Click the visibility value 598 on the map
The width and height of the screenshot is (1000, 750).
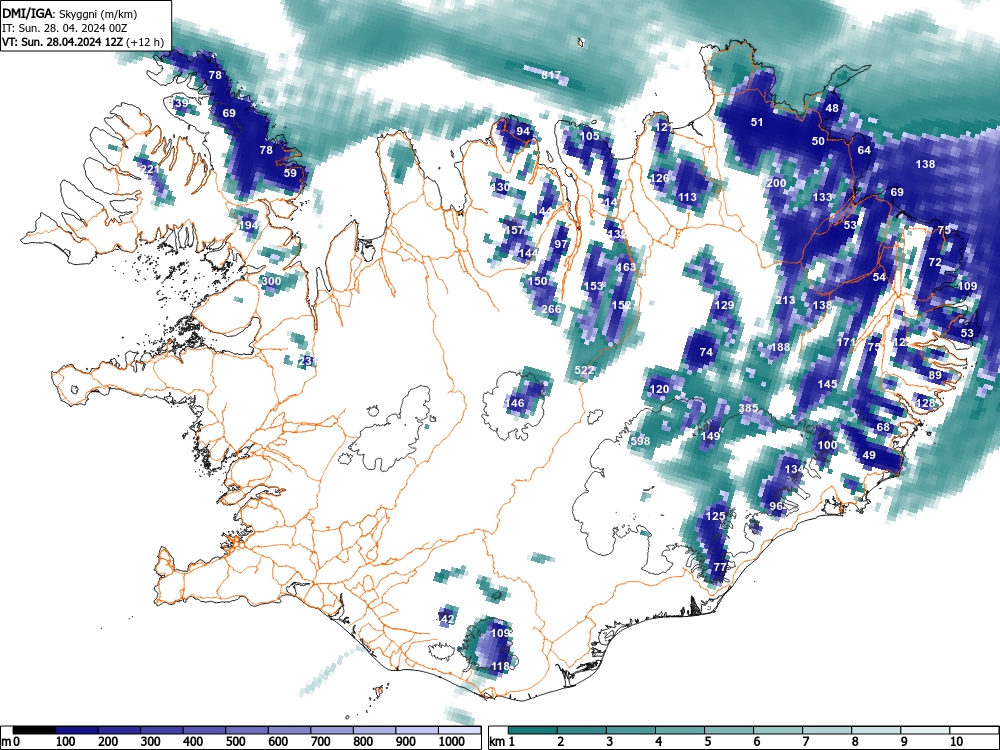[x=640, y=441]
